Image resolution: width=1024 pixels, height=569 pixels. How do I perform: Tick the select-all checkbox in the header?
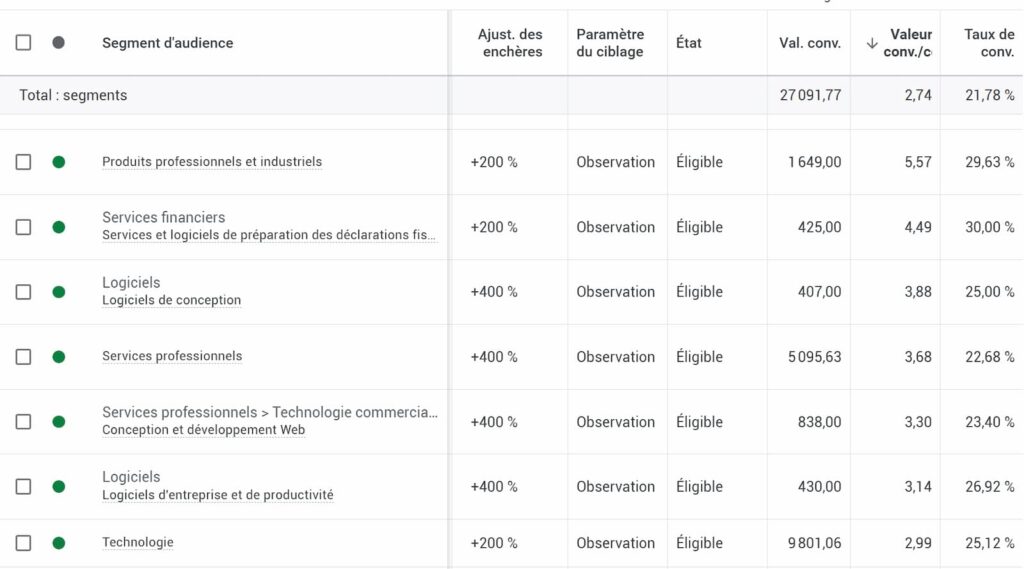(23, 42)
